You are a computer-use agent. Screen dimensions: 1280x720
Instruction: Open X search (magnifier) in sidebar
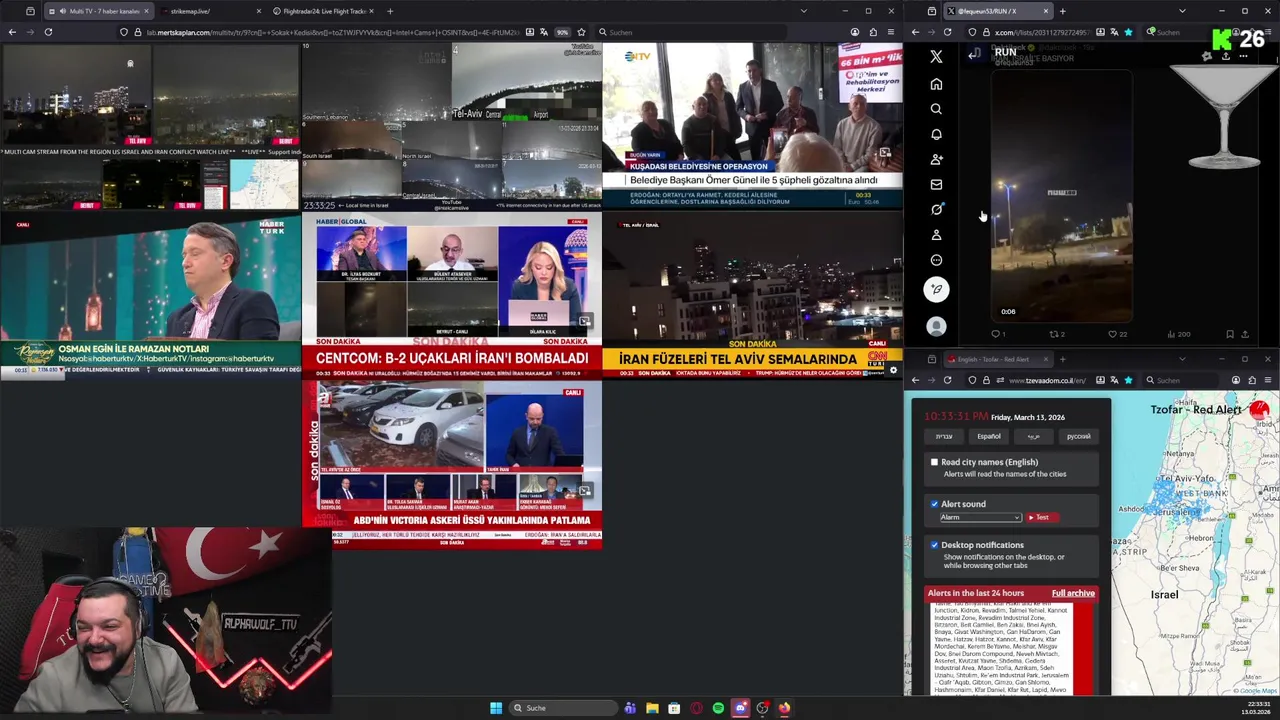tap(936, 109)
